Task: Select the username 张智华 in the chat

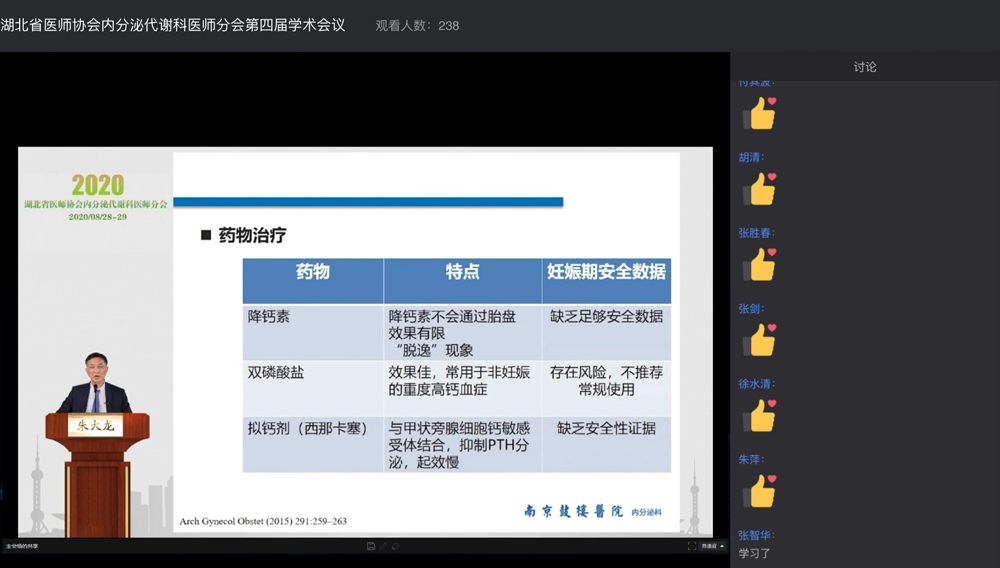Action: 756,535
